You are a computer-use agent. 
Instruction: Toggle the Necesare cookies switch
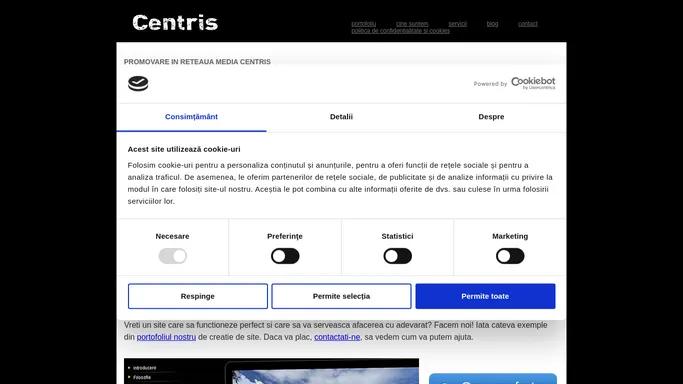pos(172,256)
